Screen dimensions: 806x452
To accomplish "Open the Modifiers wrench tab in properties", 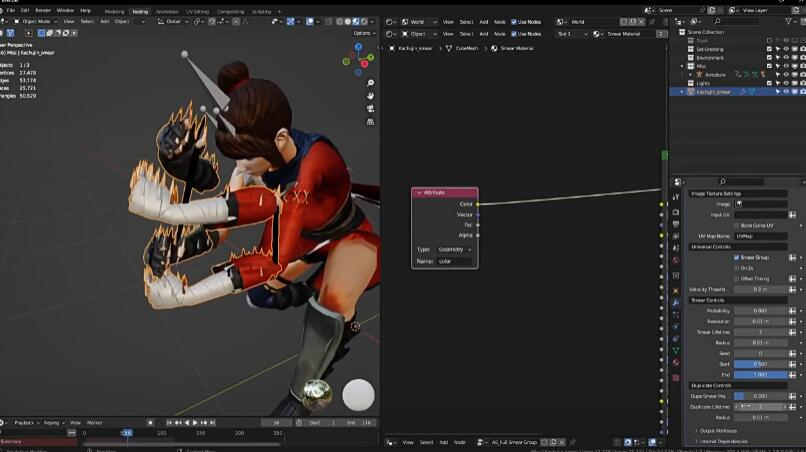I will tap(676, 301).
